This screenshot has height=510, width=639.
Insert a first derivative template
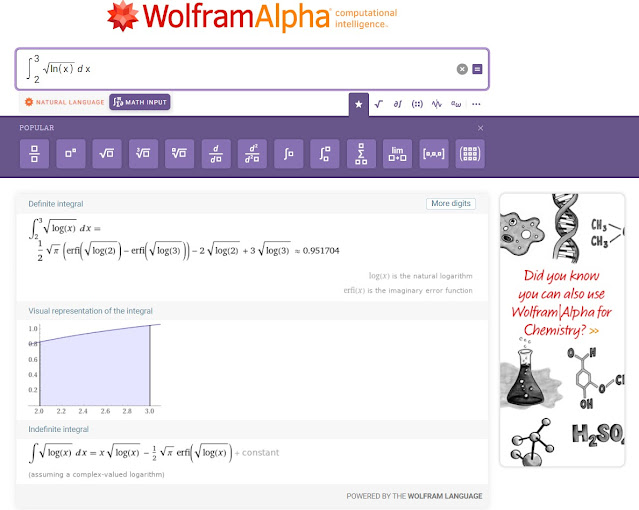pos(216,154)
